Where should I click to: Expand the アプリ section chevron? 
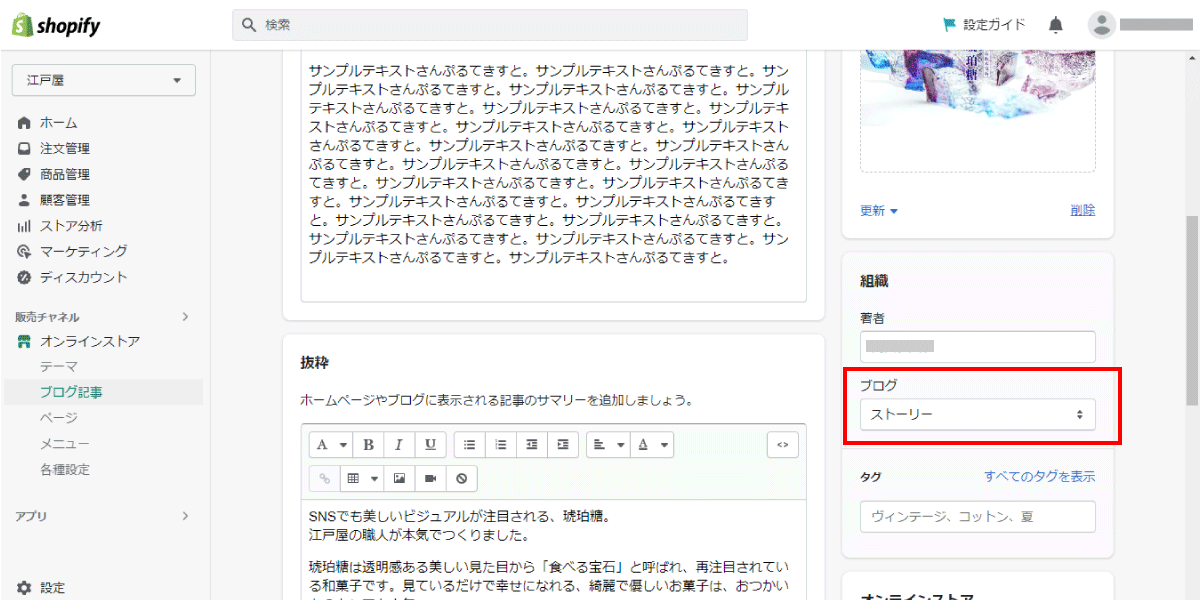pos(184,516)
